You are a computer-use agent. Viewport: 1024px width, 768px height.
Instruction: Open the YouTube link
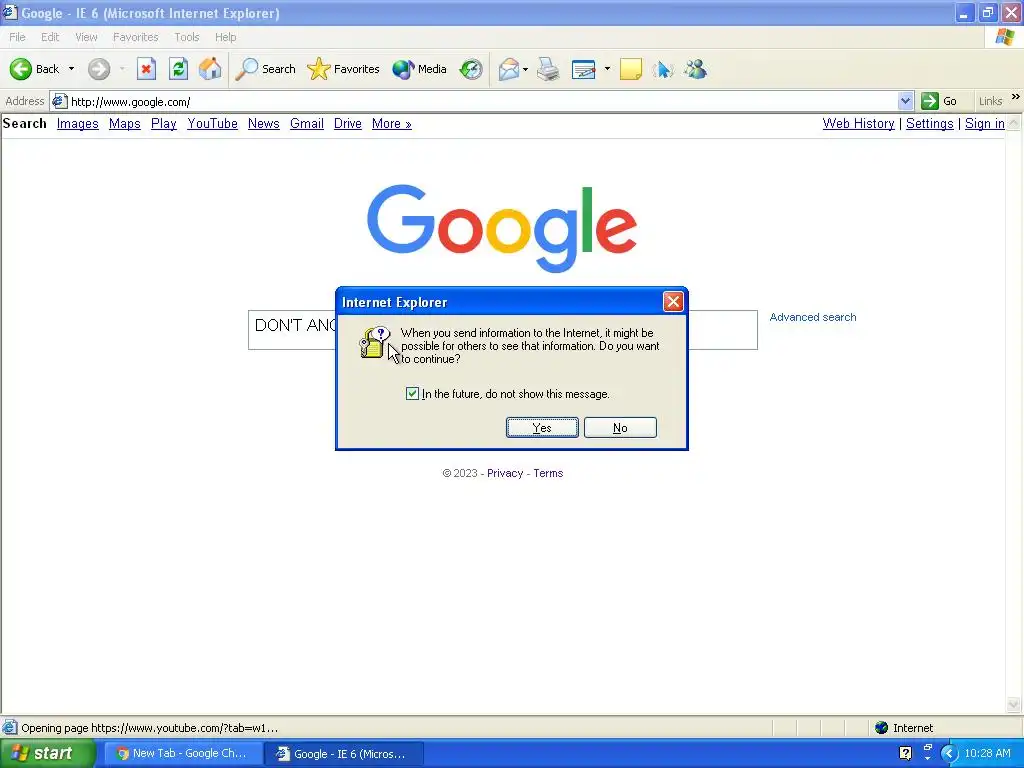(212, 123)
